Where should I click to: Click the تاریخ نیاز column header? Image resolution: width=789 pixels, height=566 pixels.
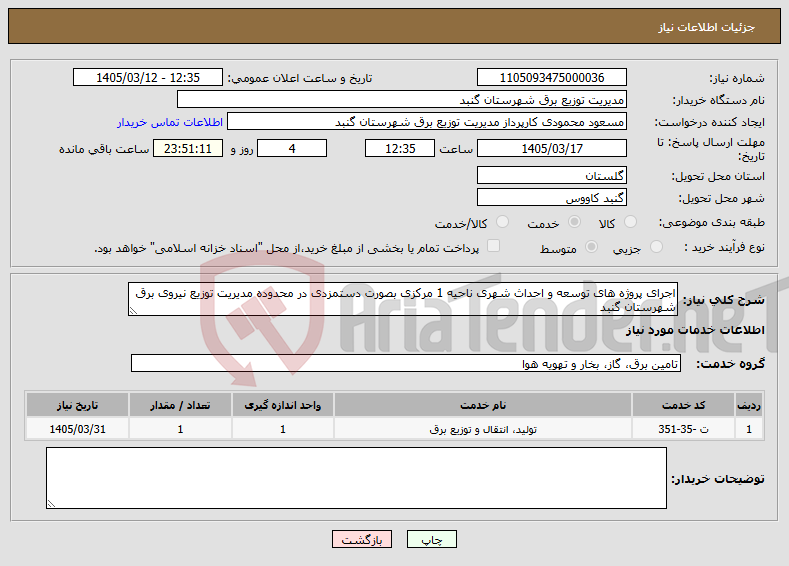(77, 405)
